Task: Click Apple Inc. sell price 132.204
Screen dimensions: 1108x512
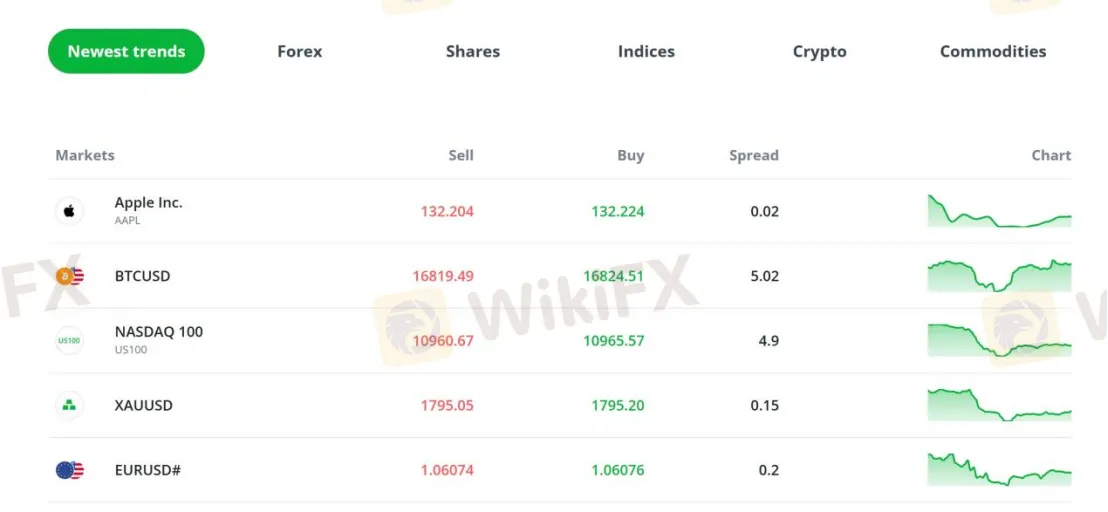Action: [x=447, y=211]
